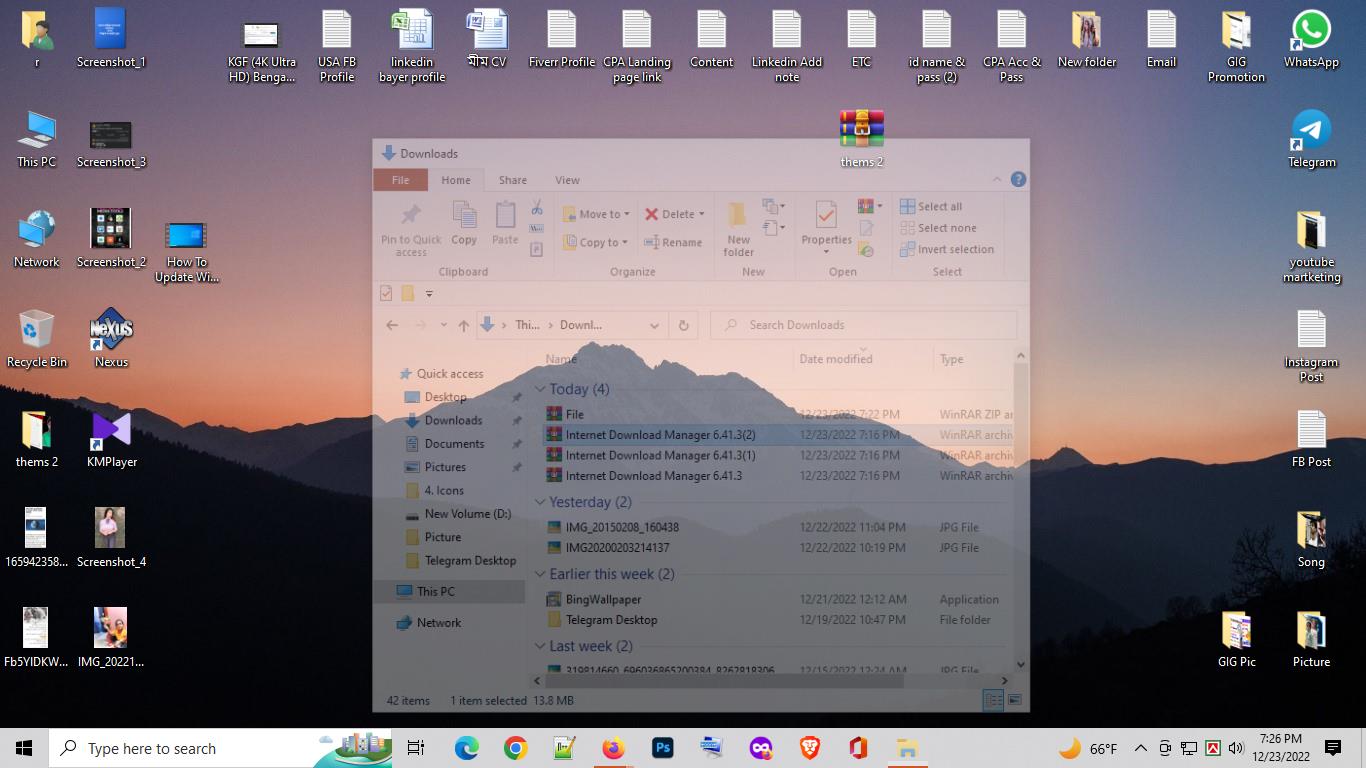Click the Cut scissors icon in Clipboard group

pyautogui.click(x=537, y=208)
